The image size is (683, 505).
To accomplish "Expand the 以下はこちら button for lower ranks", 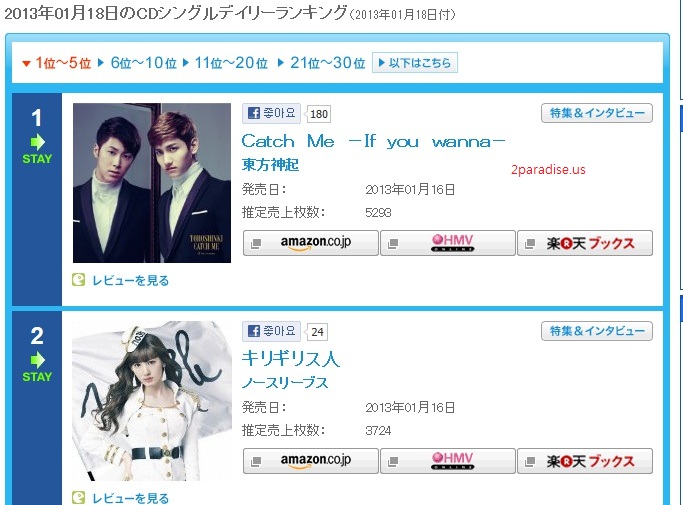I will point(415,63).
